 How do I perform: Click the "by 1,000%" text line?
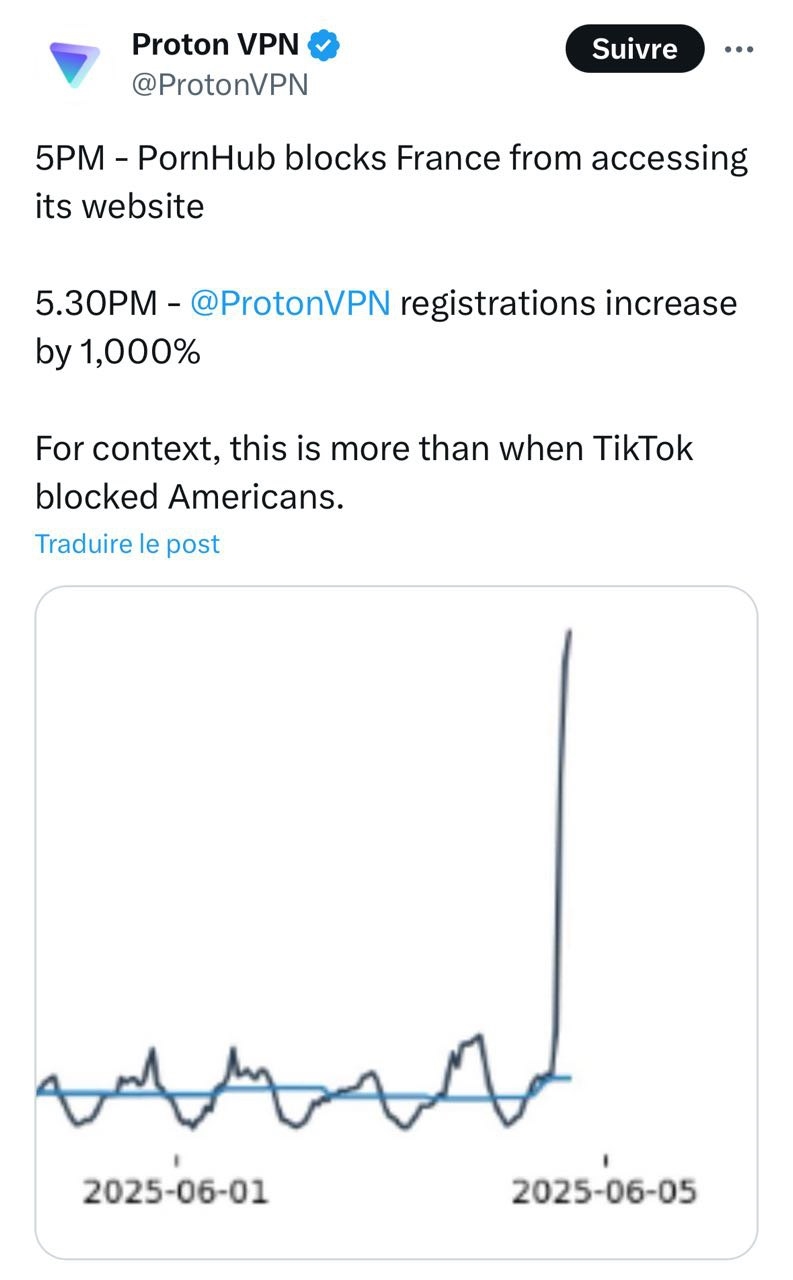118,352
